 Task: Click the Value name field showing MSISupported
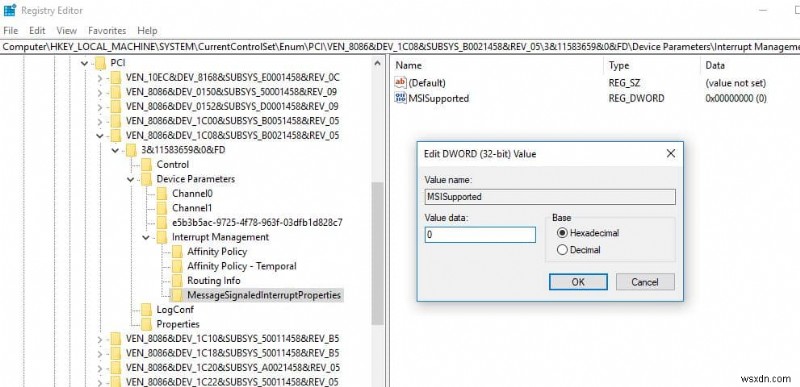[x=550, y=197]
